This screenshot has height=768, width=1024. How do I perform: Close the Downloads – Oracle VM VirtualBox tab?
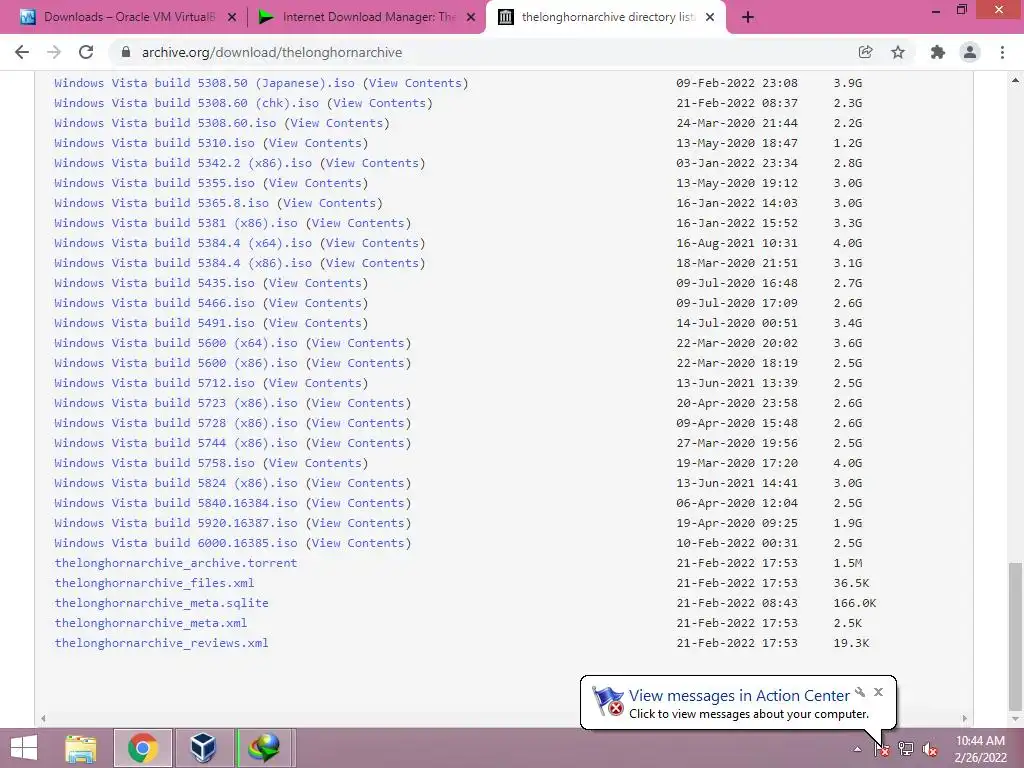click(232, 18)
